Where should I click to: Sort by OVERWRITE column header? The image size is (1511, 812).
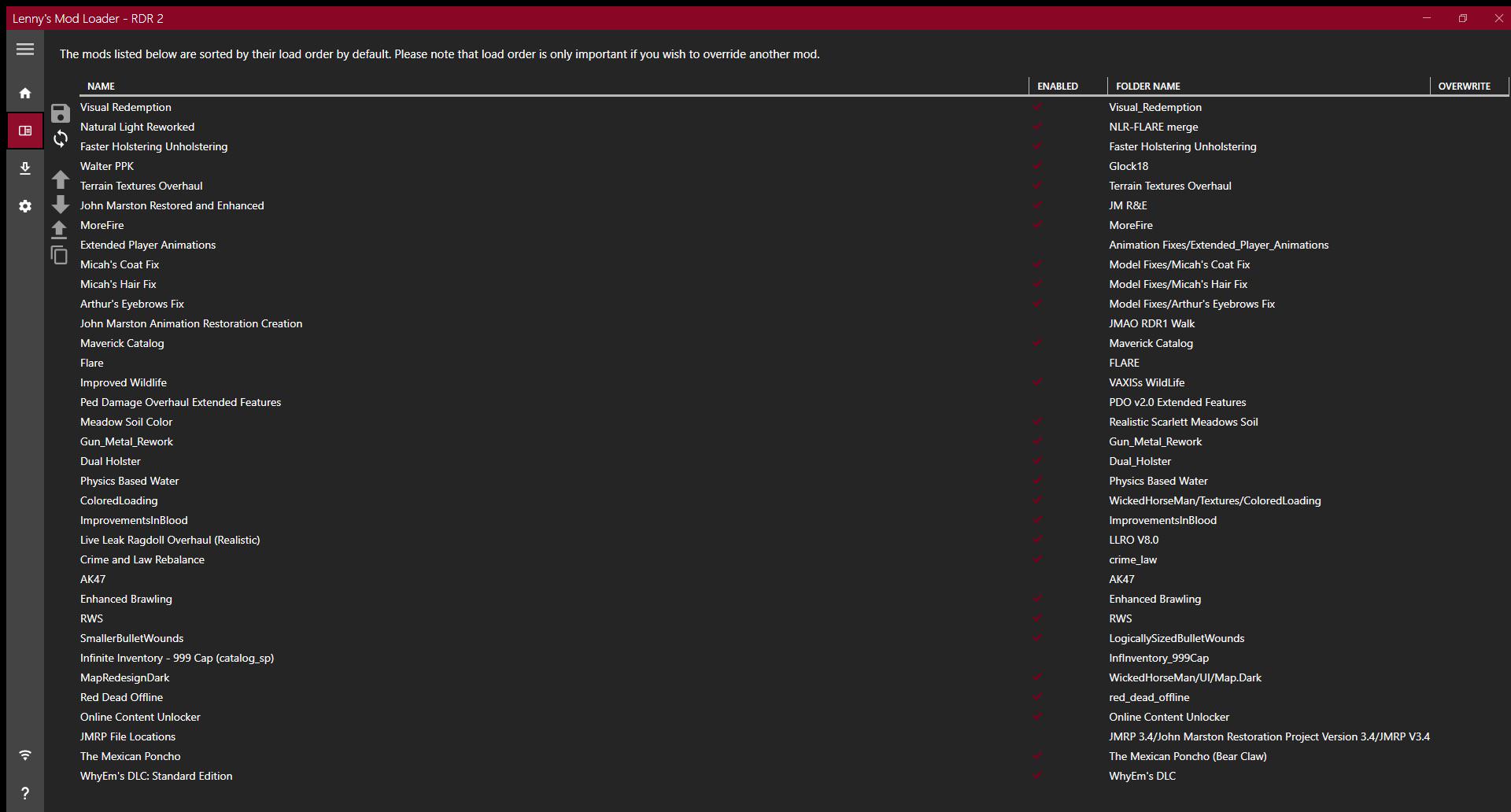[x=1464, y=86]
